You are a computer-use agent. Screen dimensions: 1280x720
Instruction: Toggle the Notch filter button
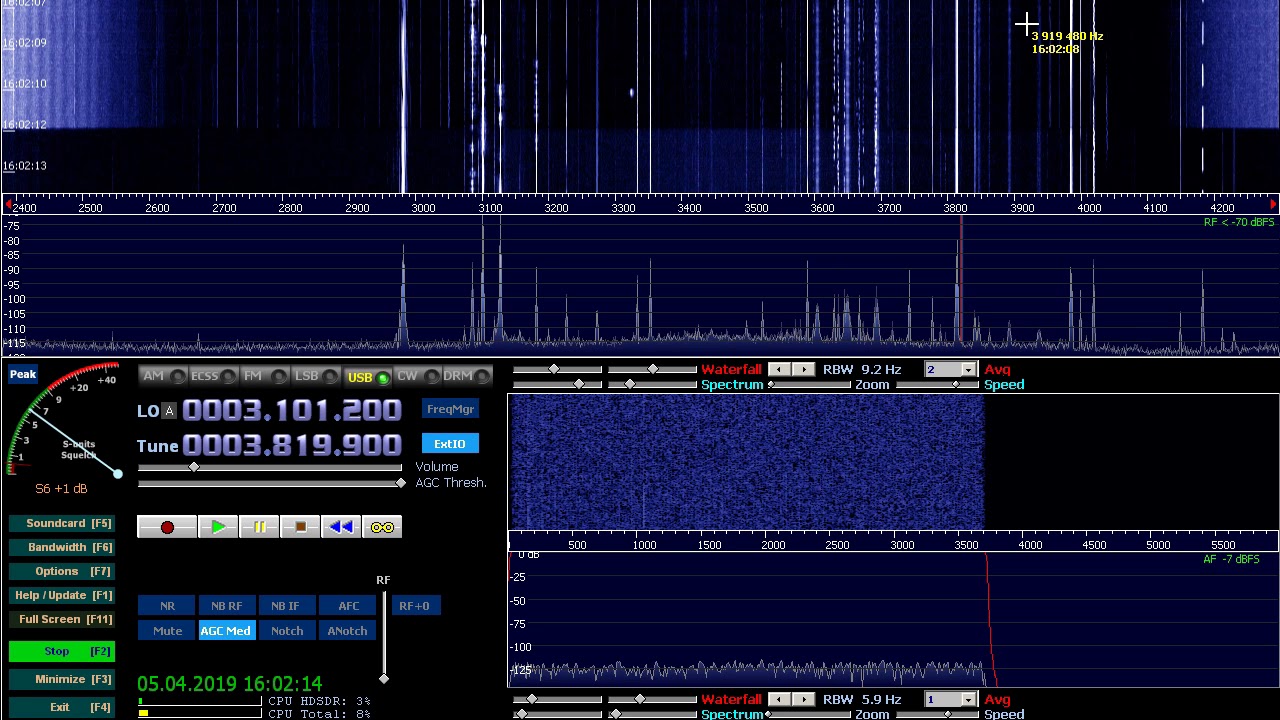(286, 631)
